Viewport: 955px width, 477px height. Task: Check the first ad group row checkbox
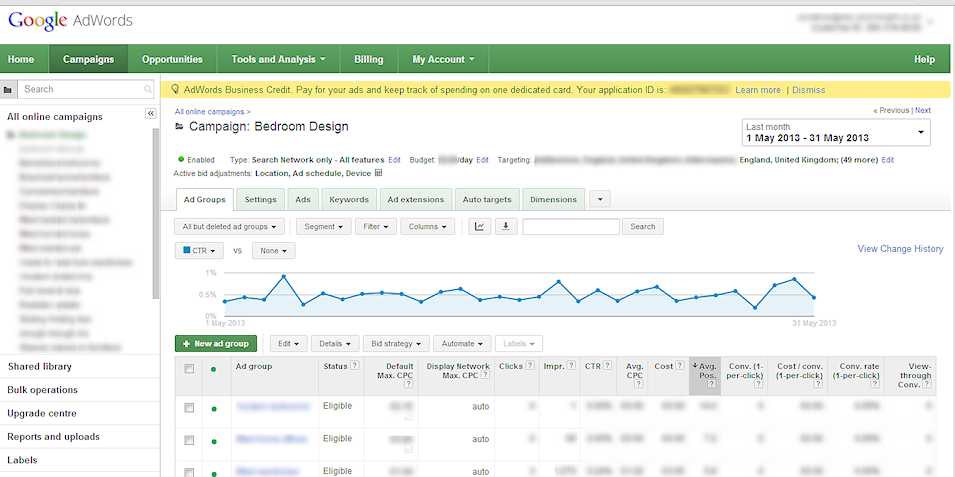tap(189, 408)
